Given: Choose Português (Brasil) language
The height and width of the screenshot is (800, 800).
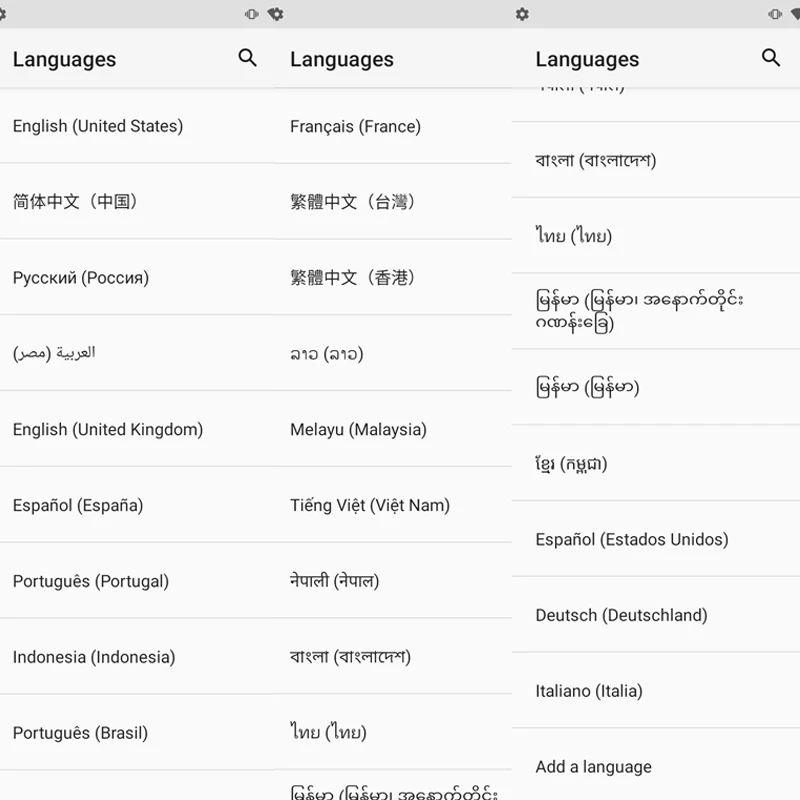Looking at the screenshot, I should (138, 733).
